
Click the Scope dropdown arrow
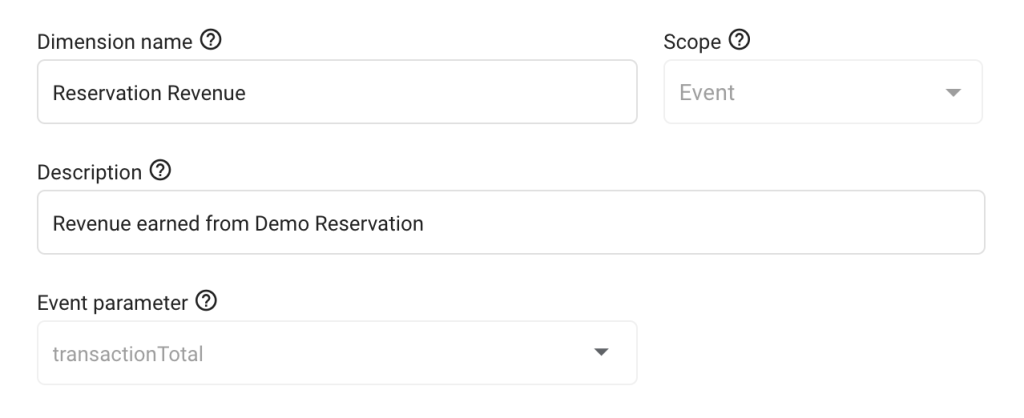coord(952,93)
